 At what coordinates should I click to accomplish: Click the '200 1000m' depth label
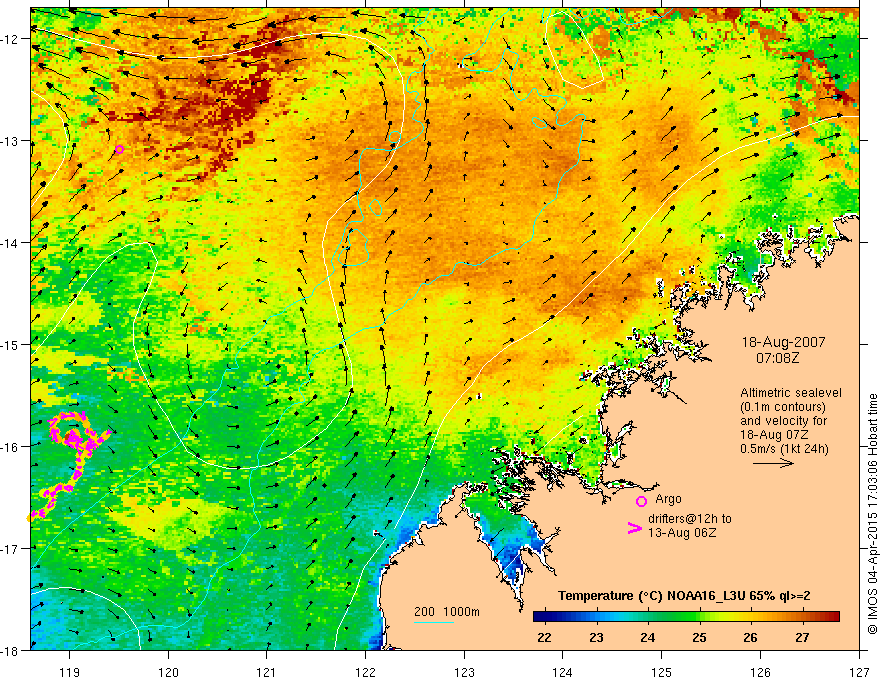click(447, 612)
